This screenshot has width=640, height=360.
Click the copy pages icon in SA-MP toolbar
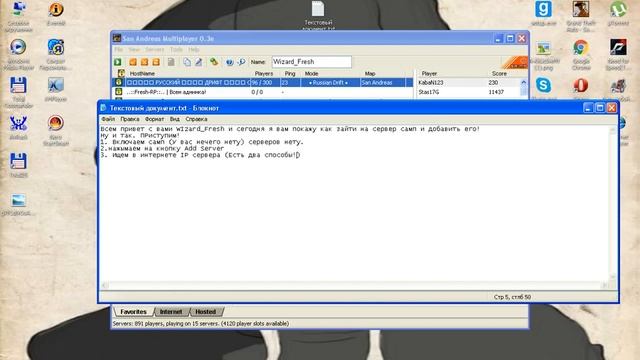(187, 62)
